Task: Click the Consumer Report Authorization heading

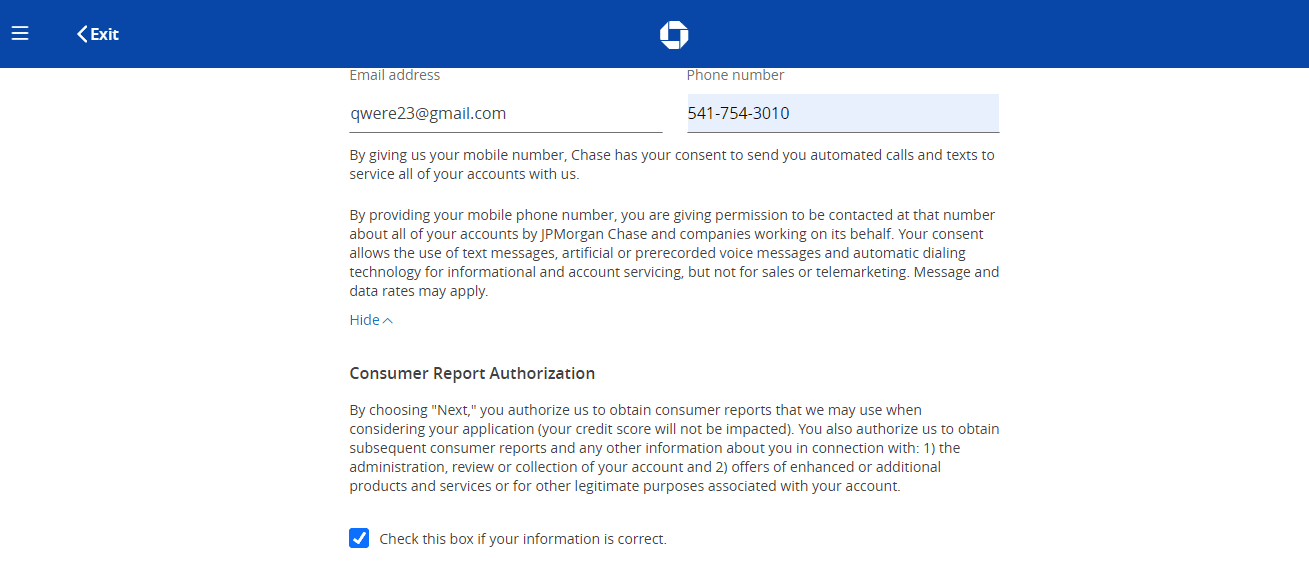Action: point(472,373)
